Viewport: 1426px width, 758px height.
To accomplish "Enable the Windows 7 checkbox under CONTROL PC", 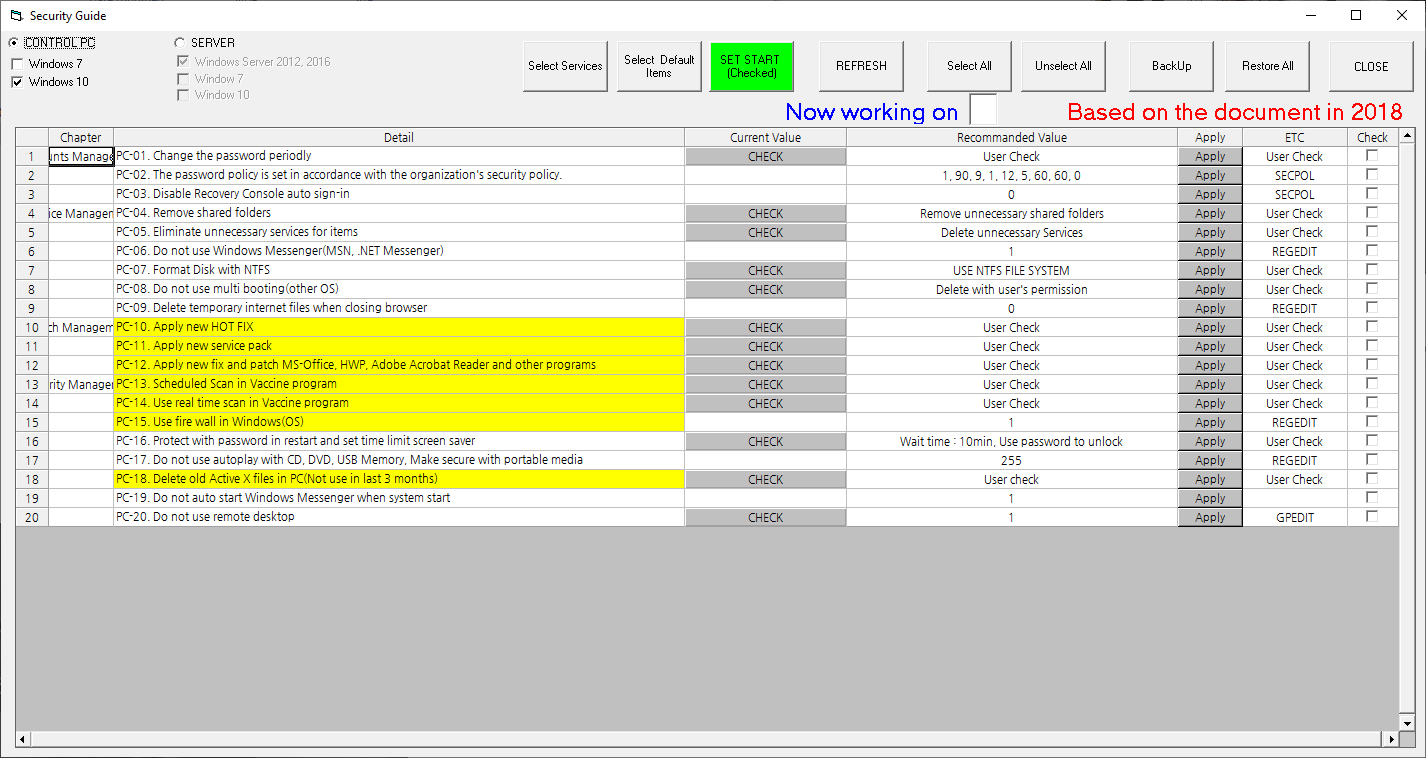I will pyautogui.click(x=17, y=64).
